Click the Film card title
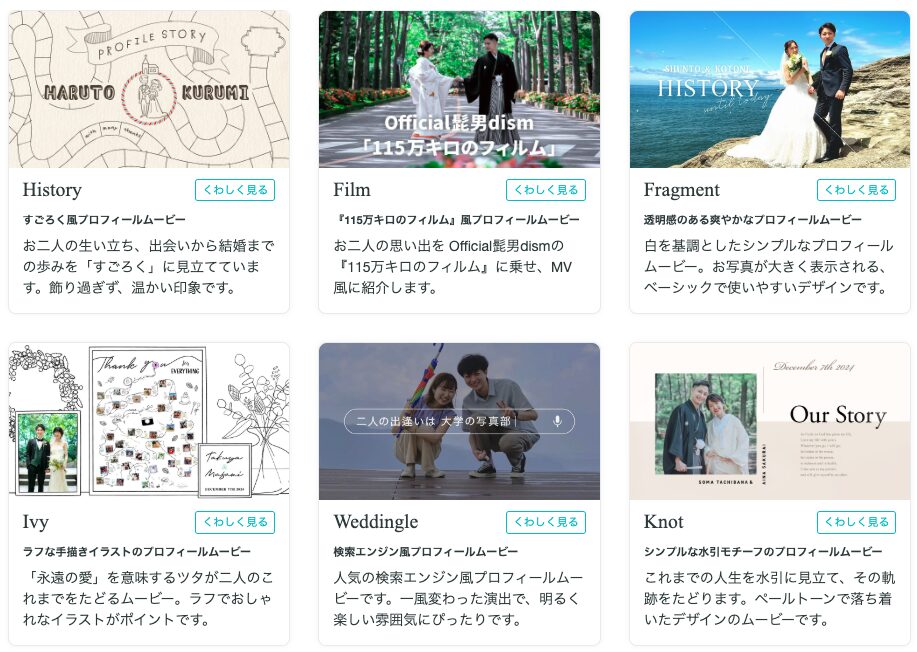This screenshot has width=917, height=652. pyautogui.click(x=352, y=190)
